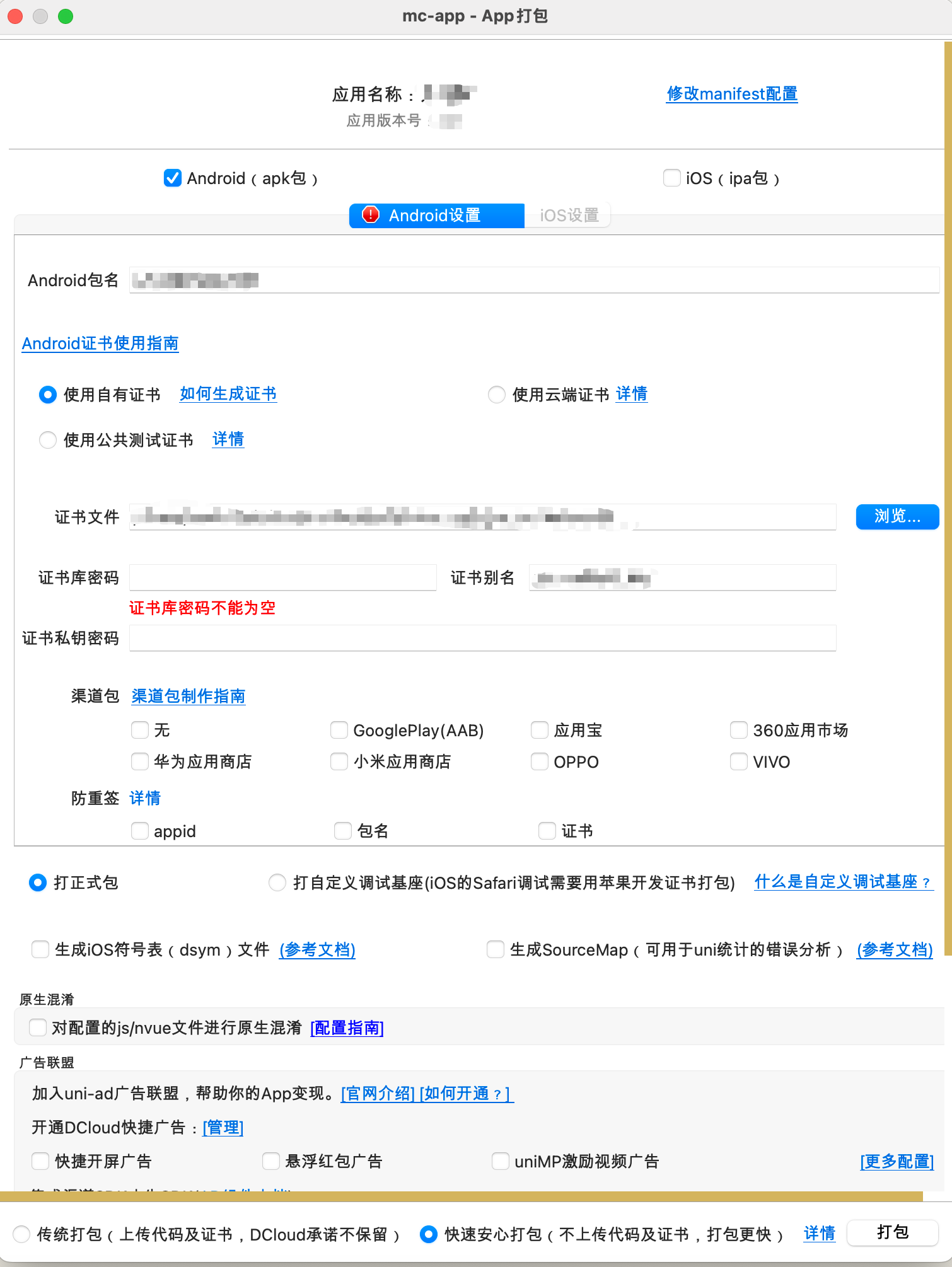Select 打自定义调试基座 radio option
The image size is (952, 1267).
coord(277,882)
